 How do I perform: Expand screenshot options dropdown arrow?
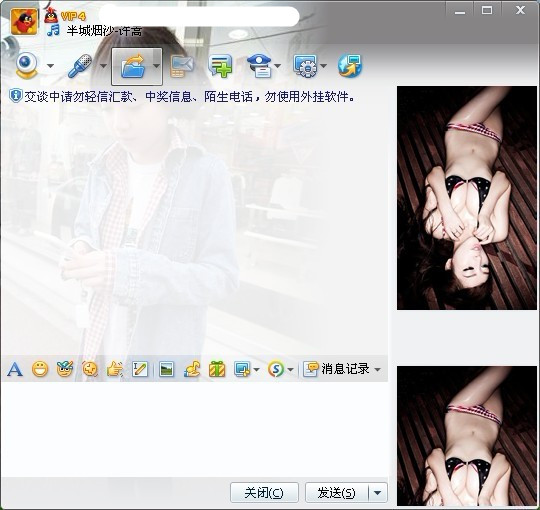[x=256, y=370]
